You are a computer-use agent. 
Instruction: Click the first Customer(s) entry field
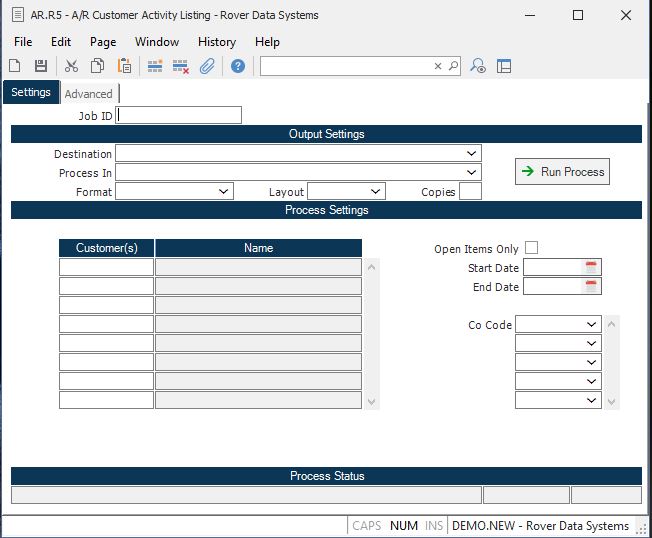point(106,267)
